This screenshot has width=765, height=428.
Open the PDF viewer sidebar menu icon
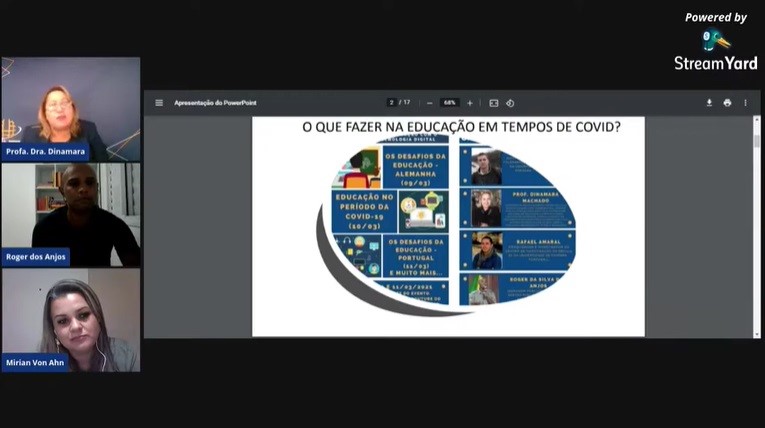pos(159,103)
